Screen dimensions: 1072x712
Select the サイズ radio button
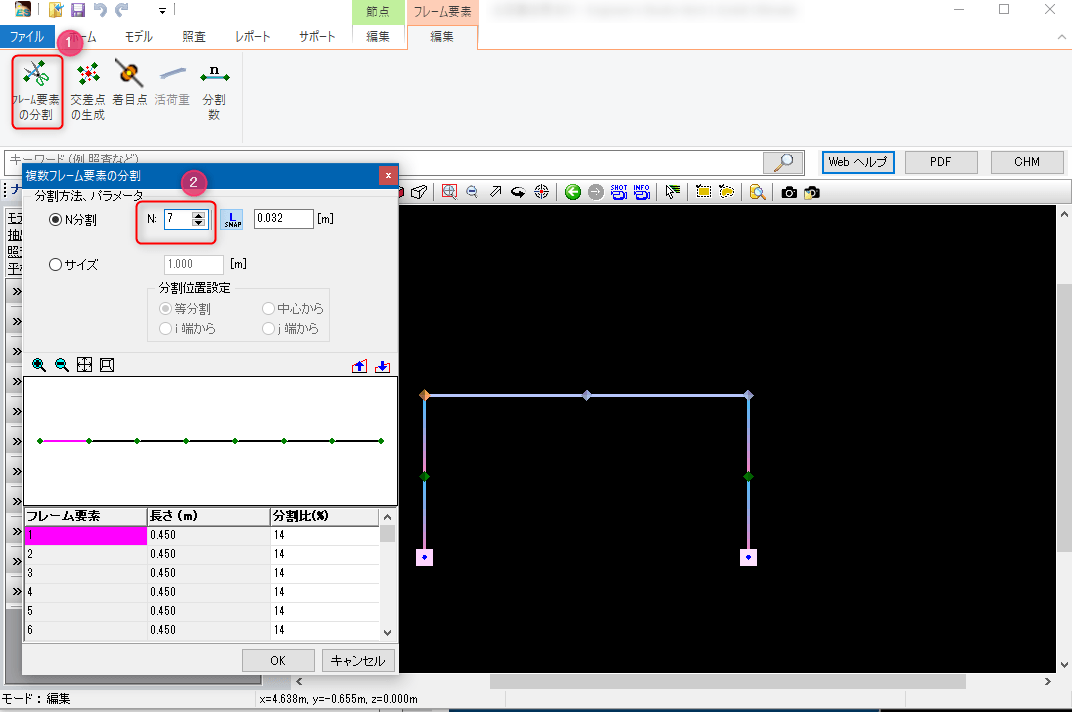coord(56,265)
